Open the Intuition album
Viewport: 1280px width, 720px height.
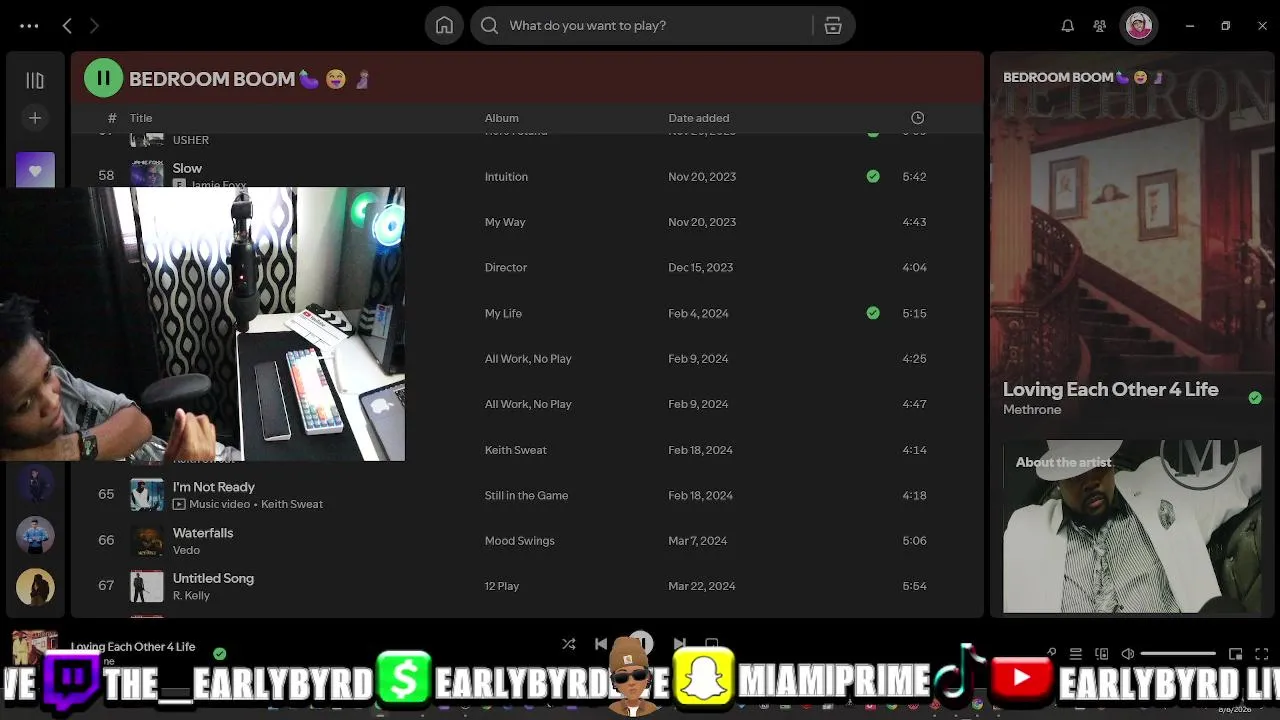(x=506, y=177)
